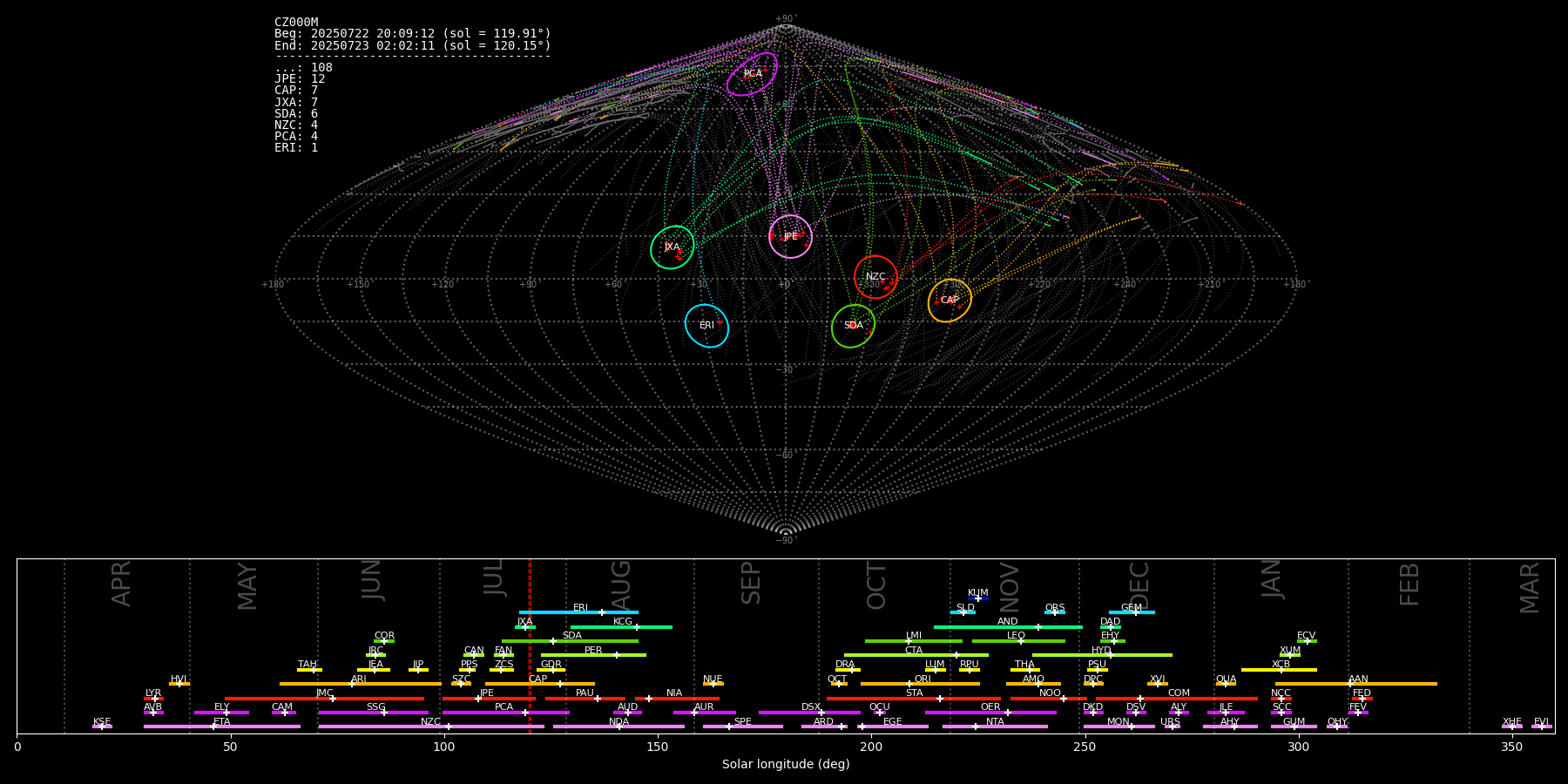
Task: Click the AND shower bar
Action: pos(1008,627)
